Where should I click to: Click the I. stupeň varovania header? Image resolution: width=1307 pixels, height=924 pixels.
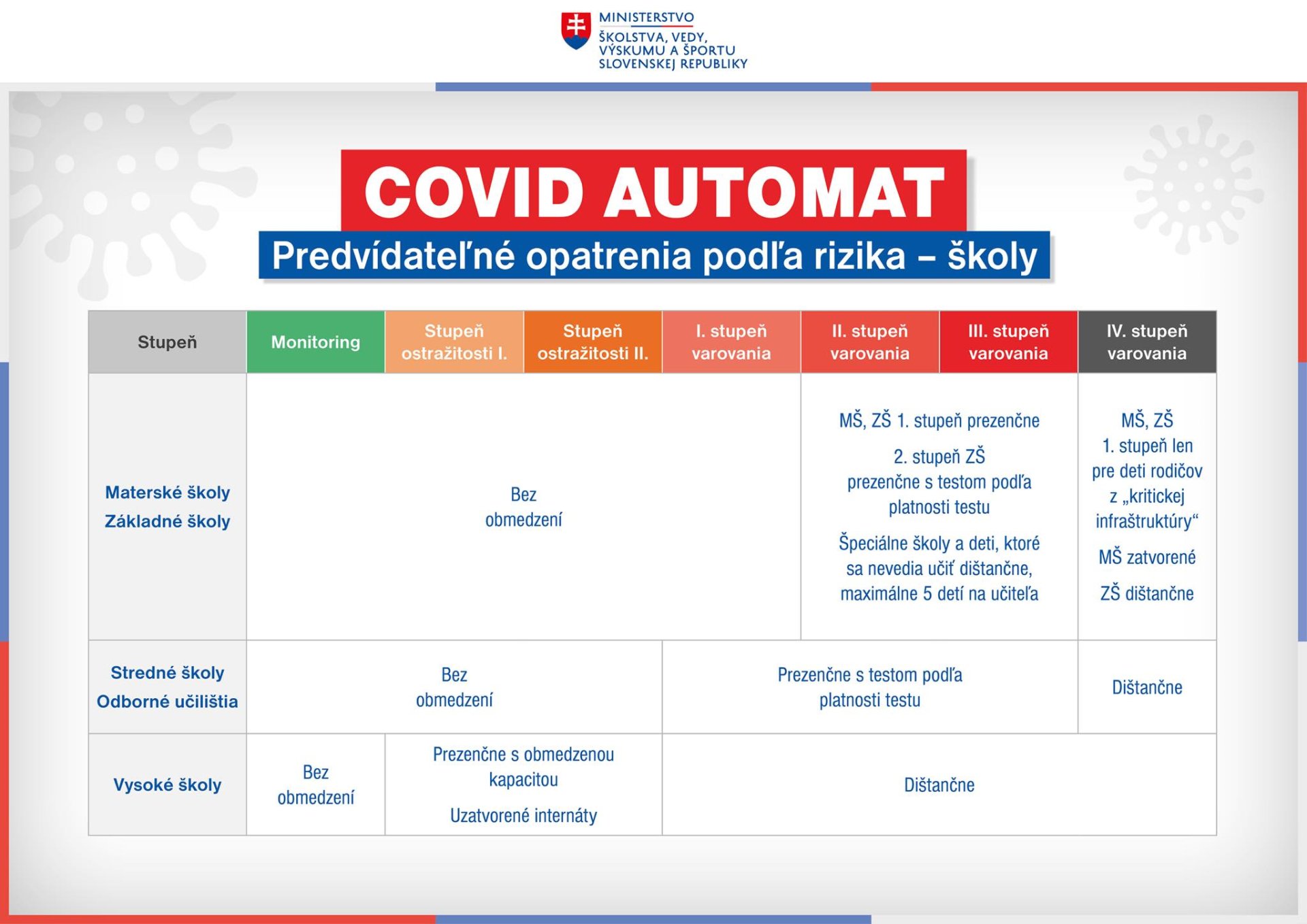click(x=731, y=342)
